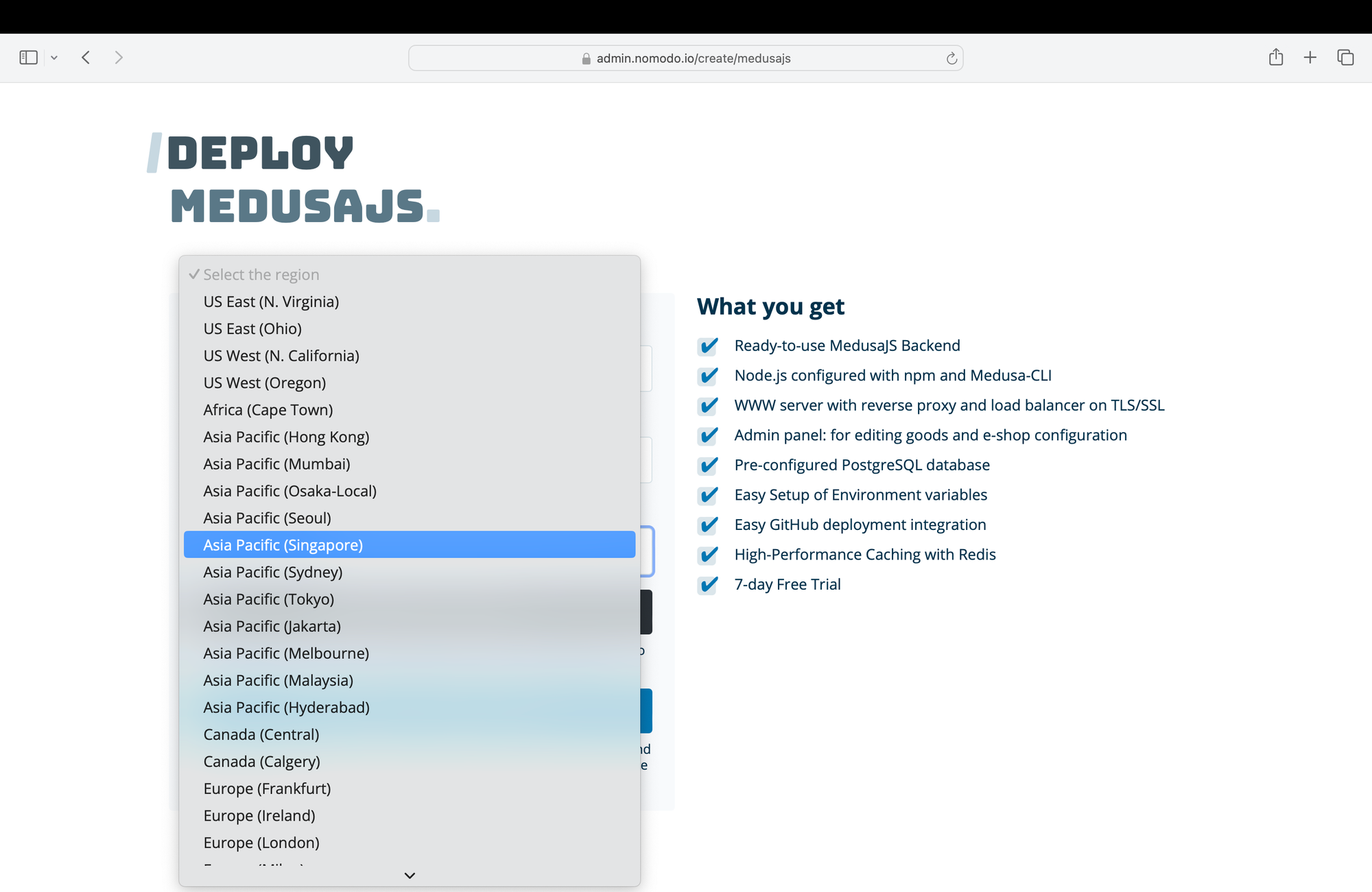Pick Europe (Frankfurt) from the list
This screenshot has width=1372, height=892.
[267, 788]
